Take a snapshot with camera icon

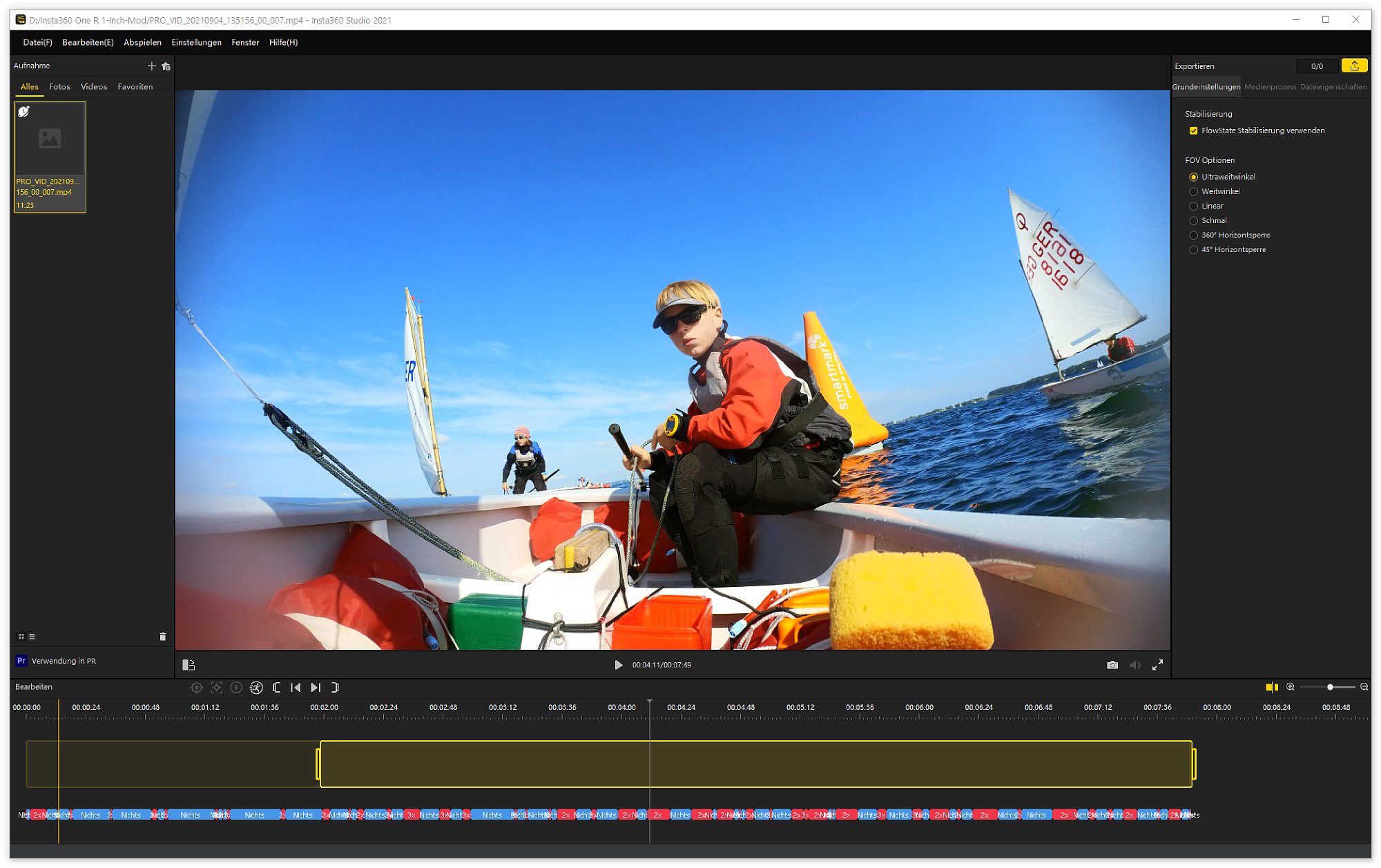point(1112,665)
